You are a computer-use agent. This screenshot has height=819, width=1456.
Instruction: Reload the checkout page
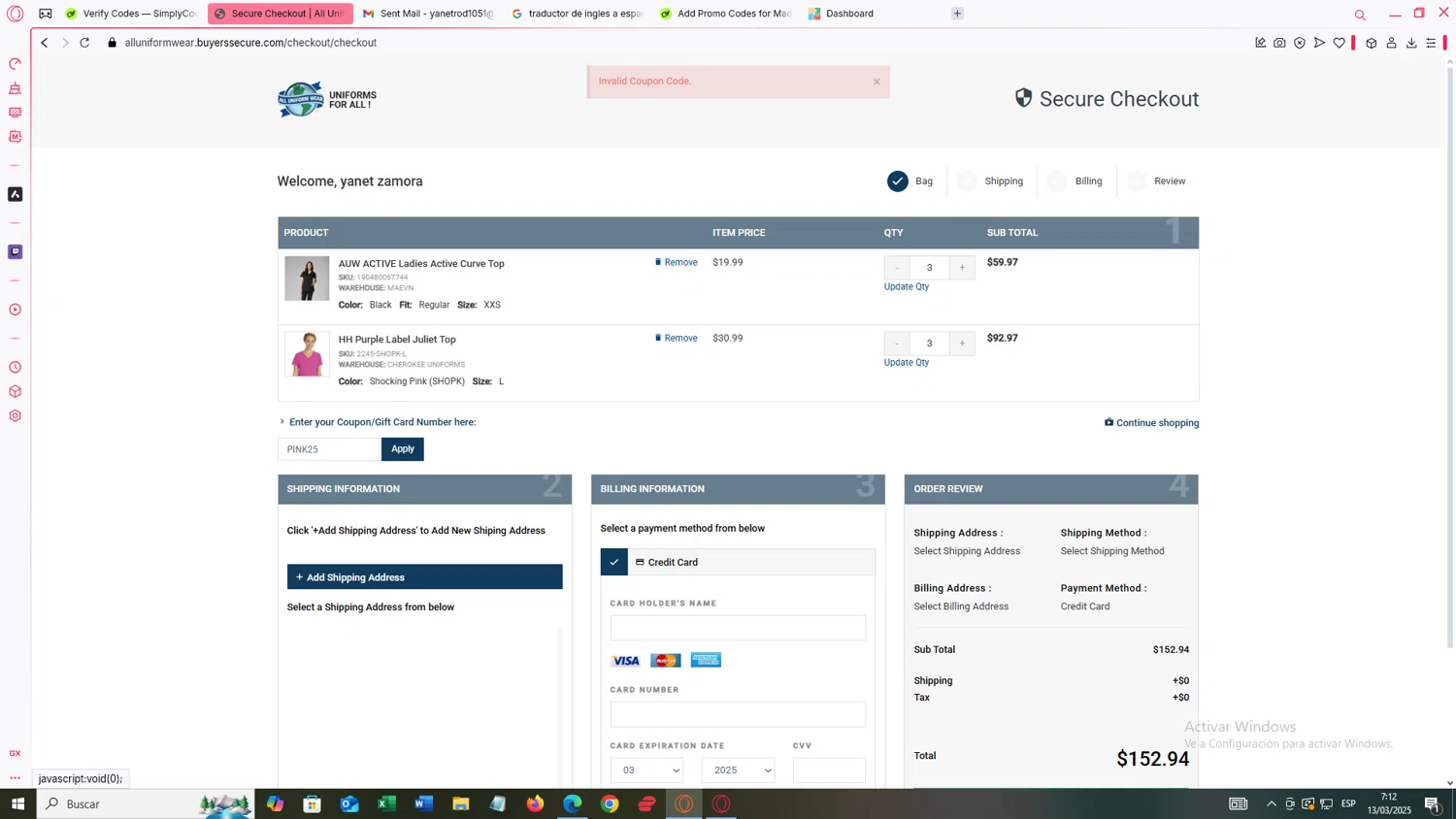[x=84, y=43]
